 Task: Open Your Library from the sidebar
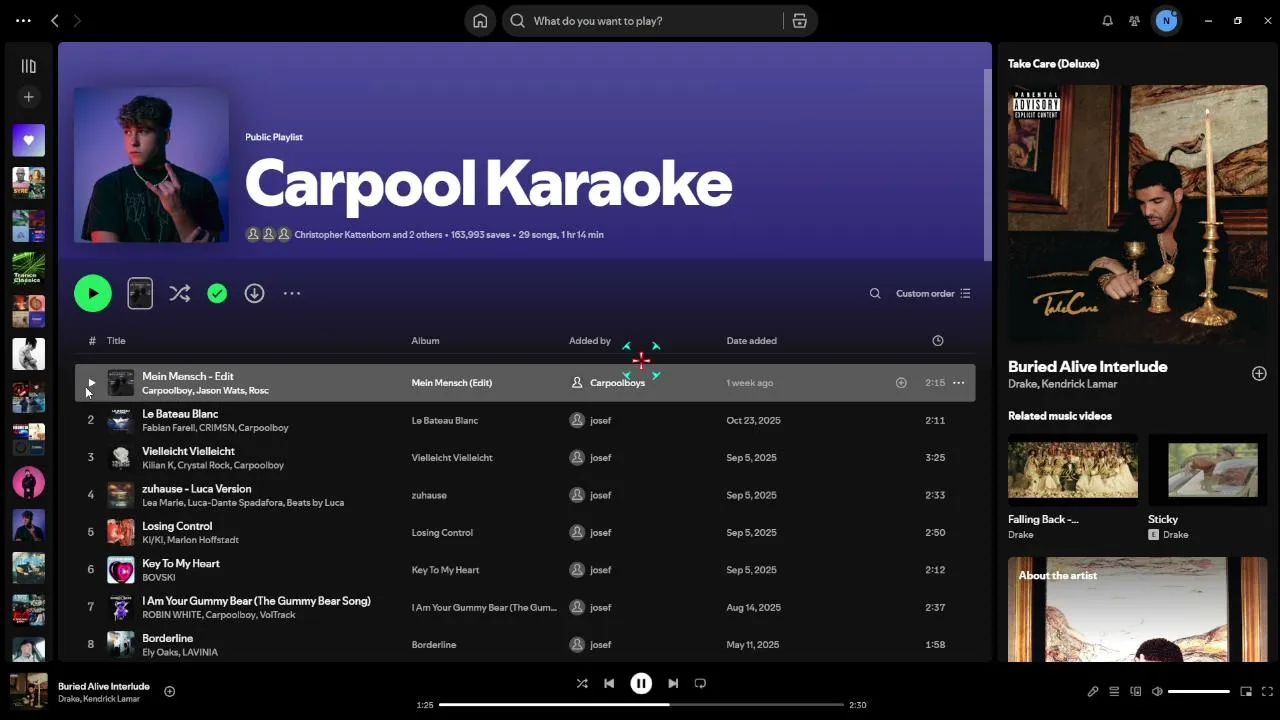(x=28, y=66)
